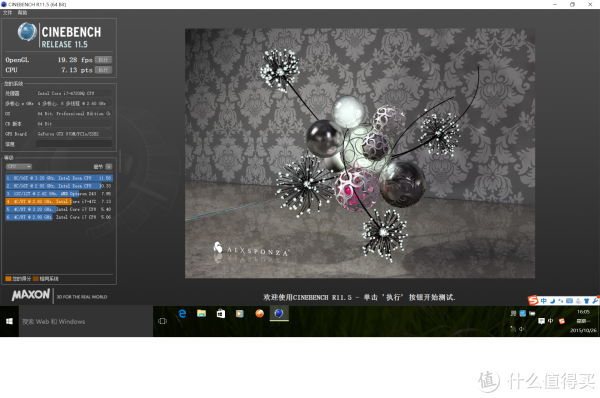Open File Explorer from the taskbar

(201, 314)
